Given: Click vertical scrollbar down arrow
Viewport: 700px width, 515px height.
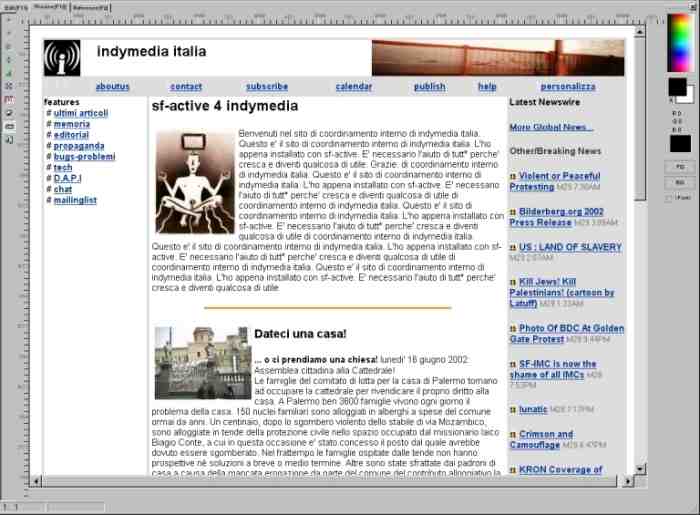Looking at the screenshot, I should point(640,469).
